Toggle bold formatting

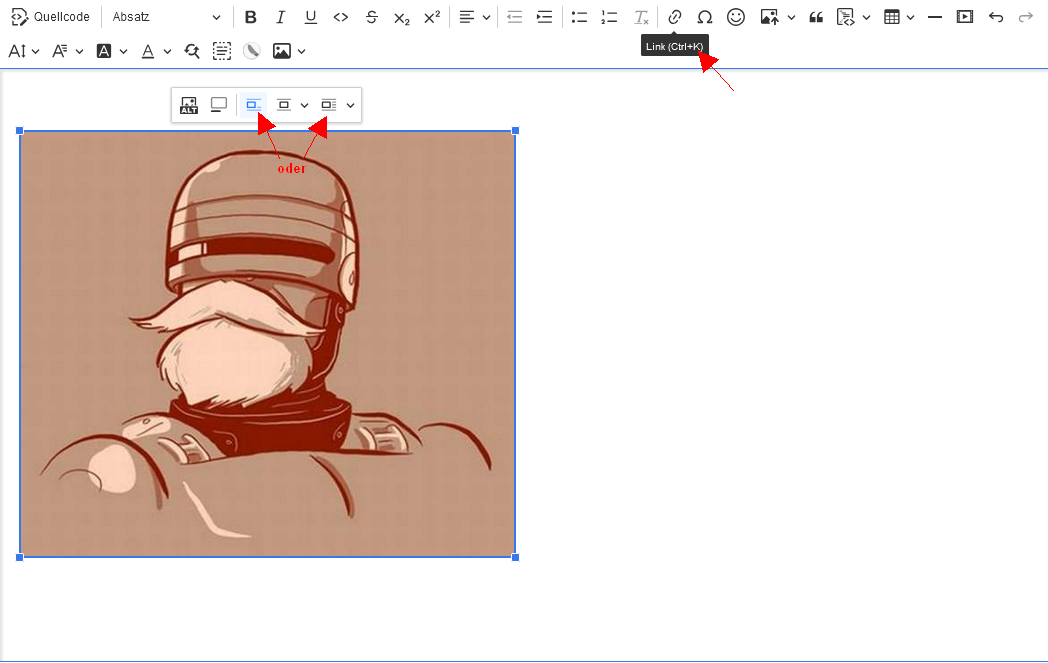(251, 17)
